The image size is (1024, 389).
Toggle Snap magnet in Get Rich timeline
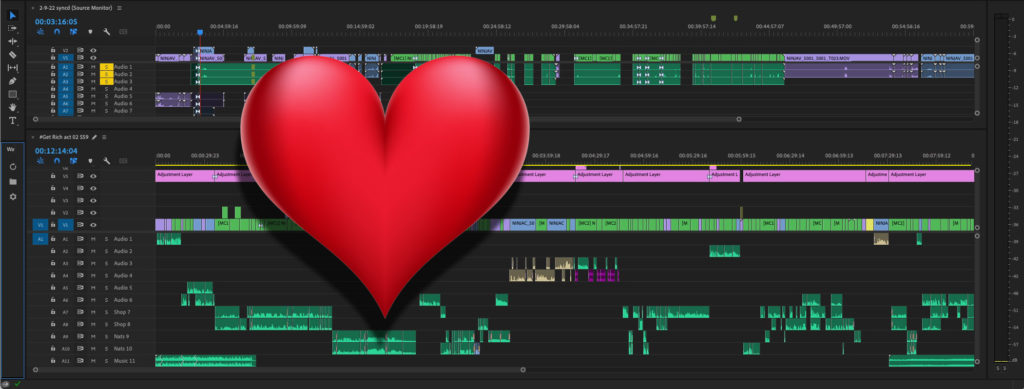57,160
